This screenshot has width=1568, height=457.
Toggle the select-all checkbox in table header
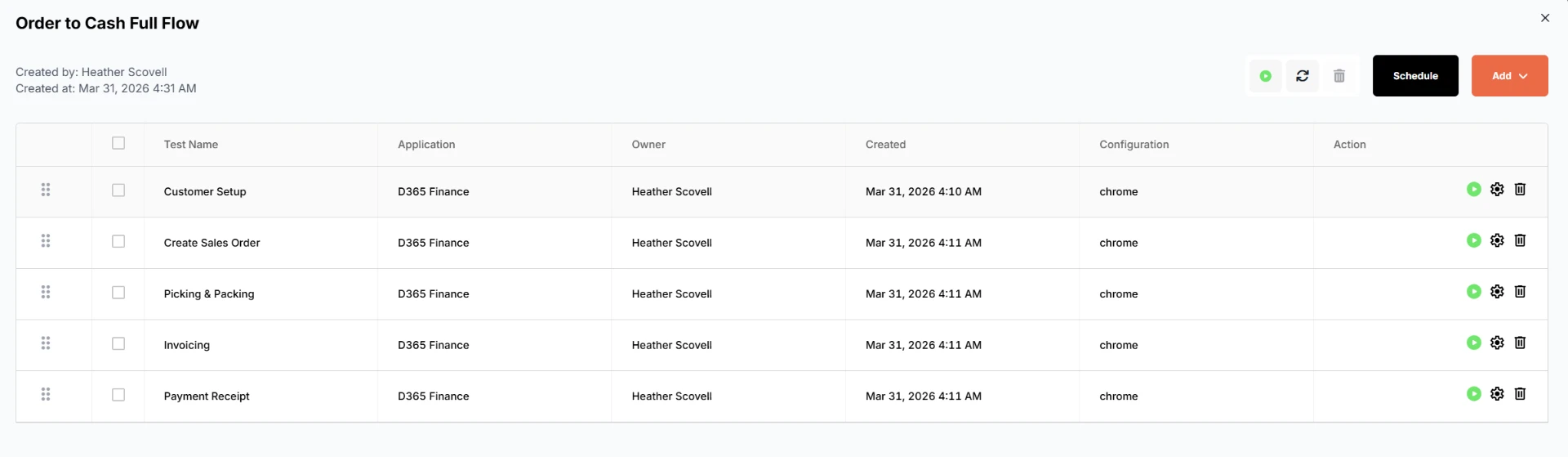[x=118, y=143]
